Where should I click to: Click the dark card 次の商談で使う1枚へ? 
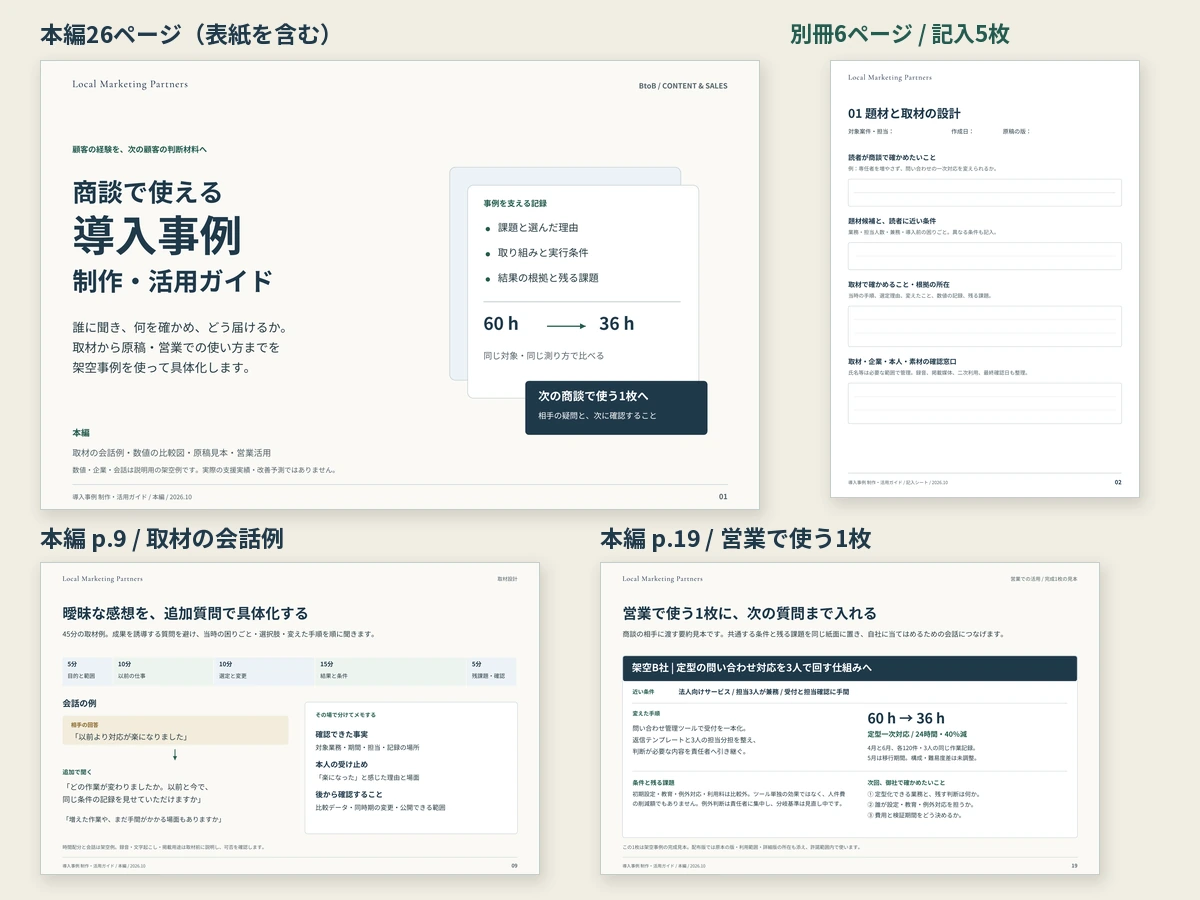(x=616, y=407)
